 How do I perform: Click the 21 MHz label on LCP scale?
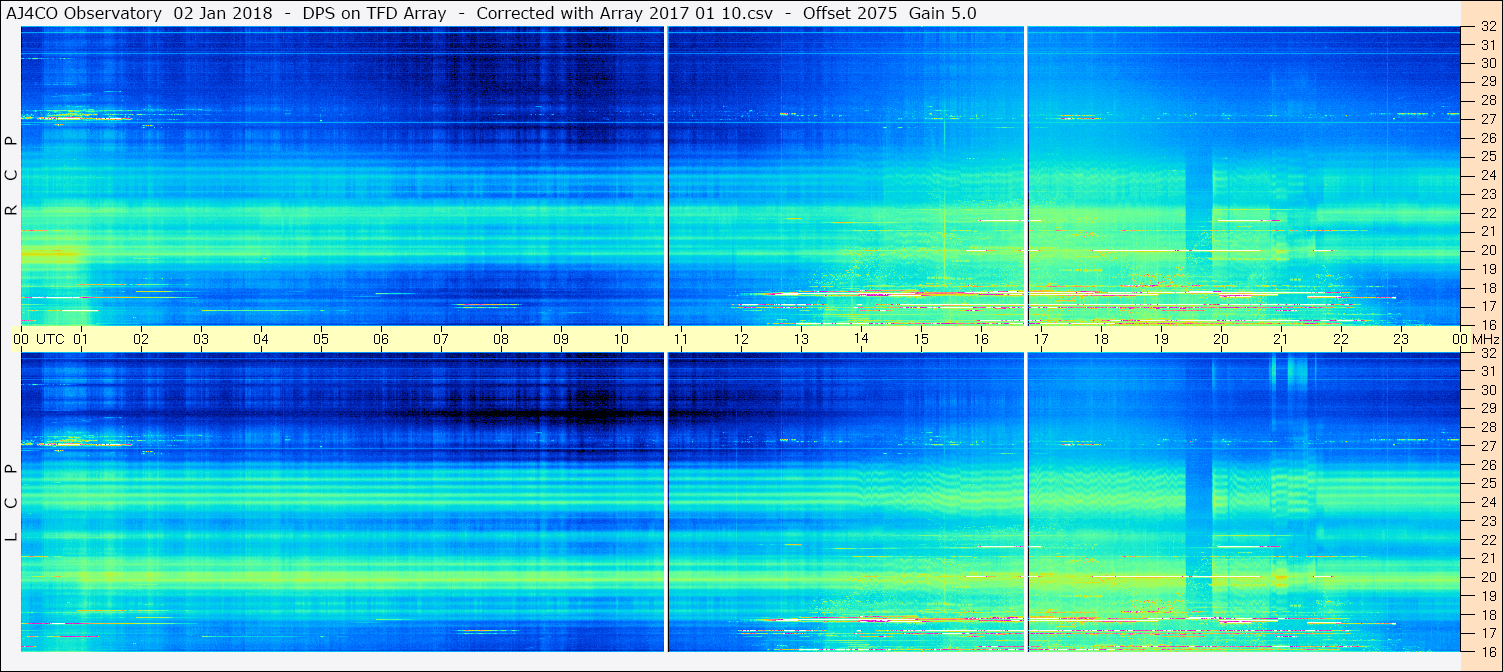tap(1488, 558)
